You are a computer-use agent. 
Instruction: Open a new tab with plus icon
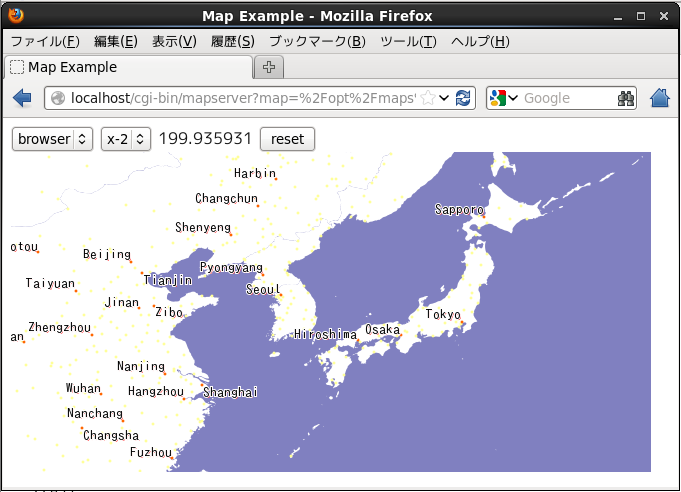click(269, 67)
